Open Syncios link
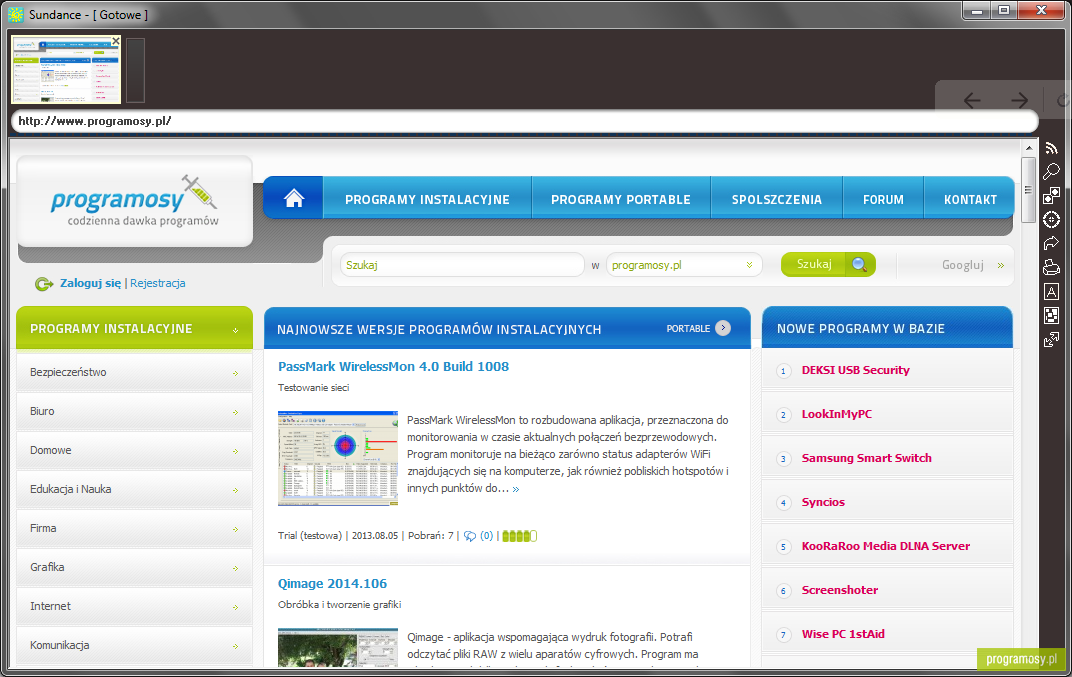1072x677 pixels. pos(823,502)
